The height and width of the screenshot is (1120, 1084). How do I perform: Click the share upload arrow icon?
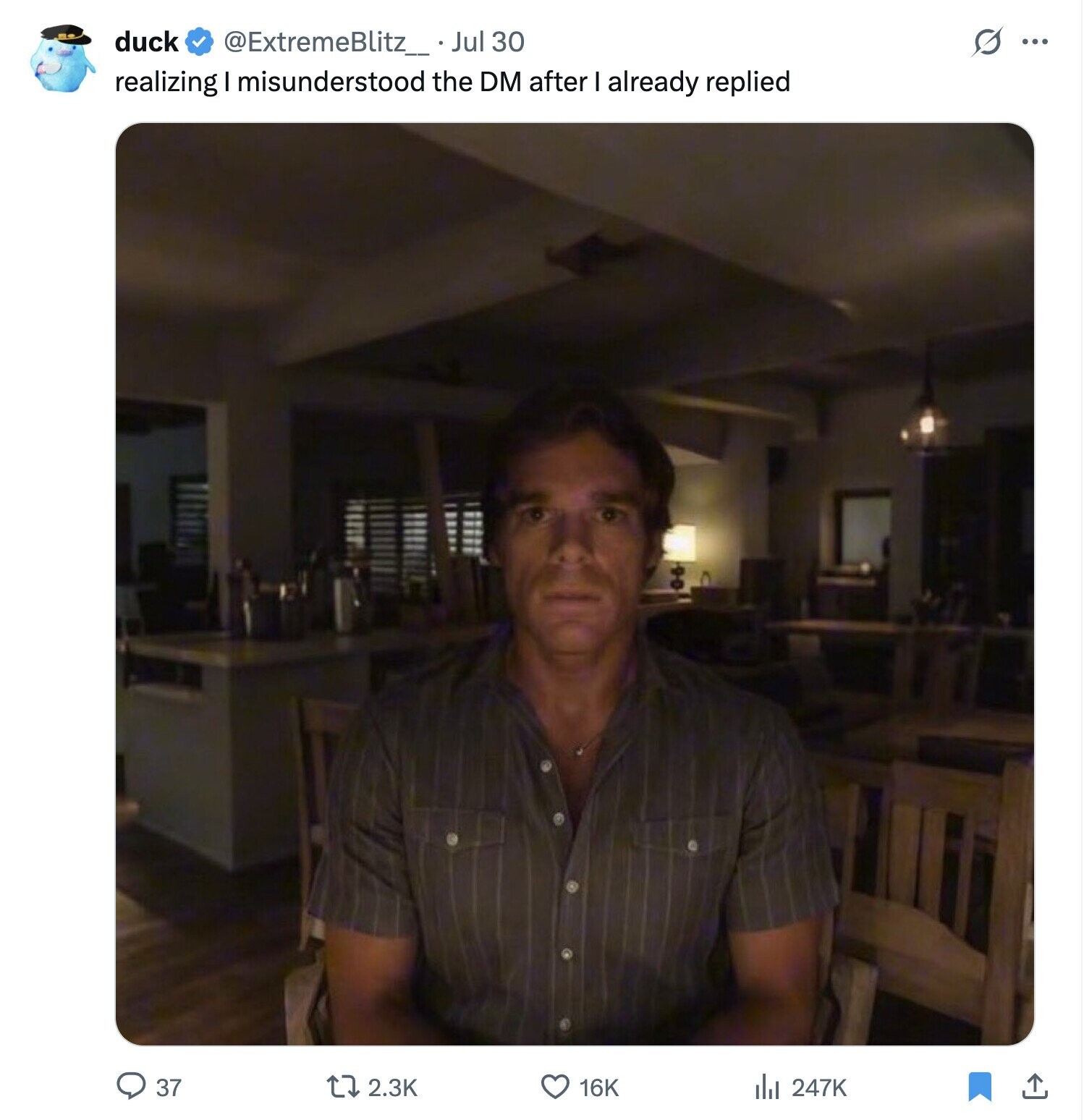[1035, 1086]
